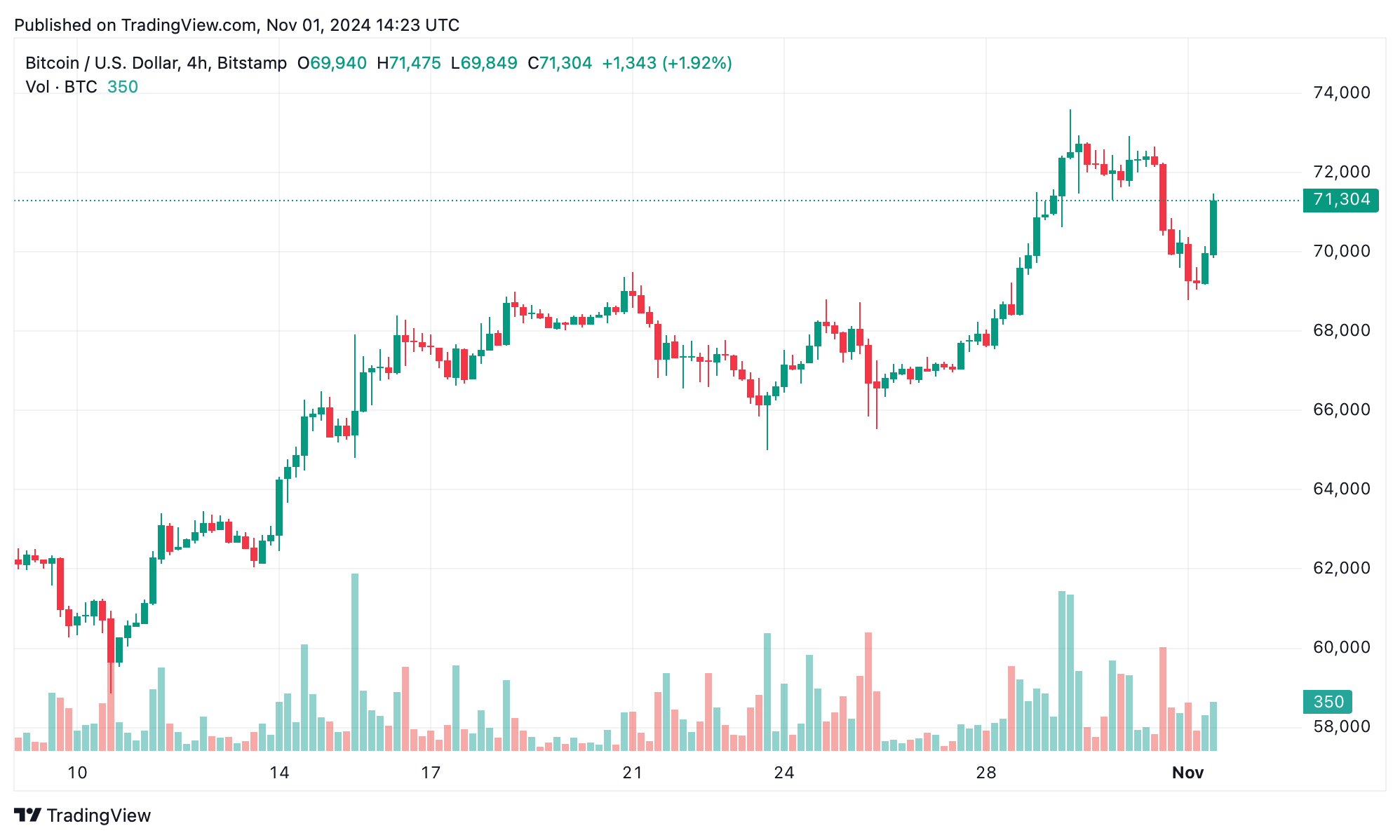Click the date label 17 on time axis

pos(431,773)
